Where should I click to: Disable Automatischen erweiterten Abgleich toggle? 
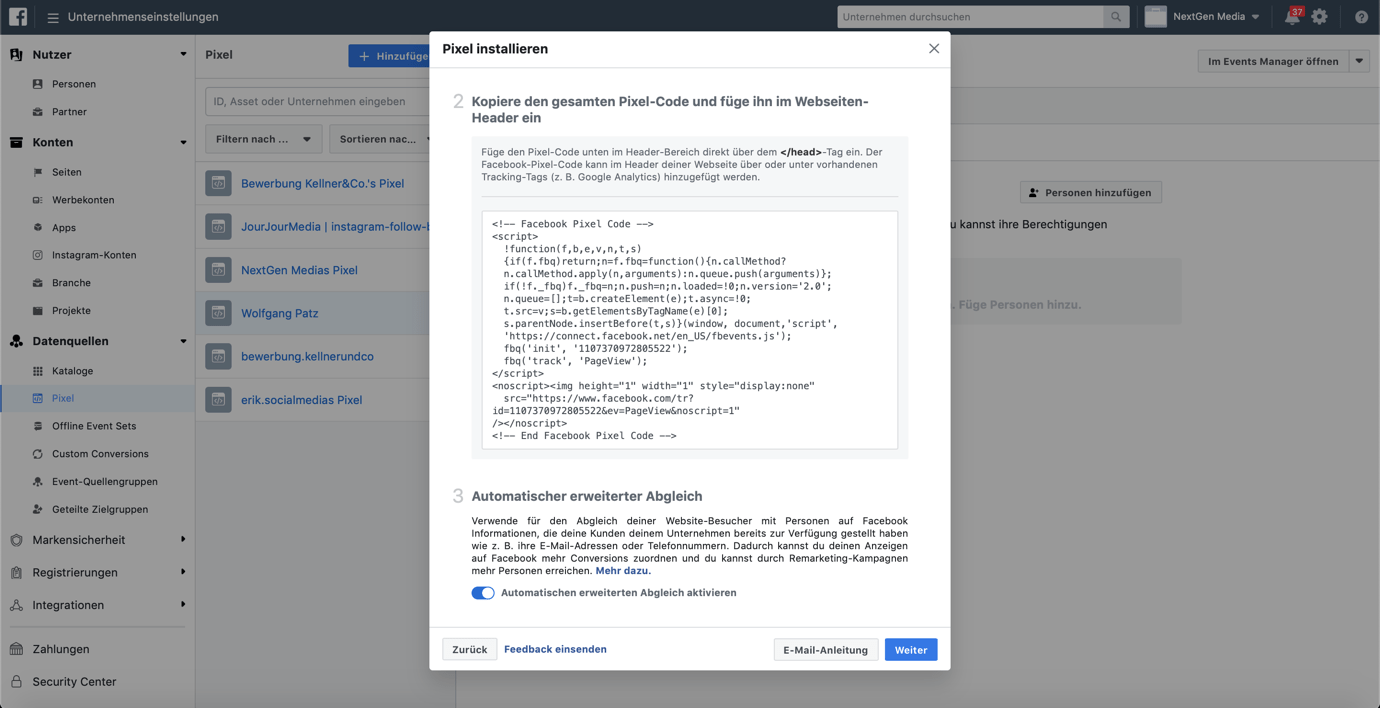point(483,593)
